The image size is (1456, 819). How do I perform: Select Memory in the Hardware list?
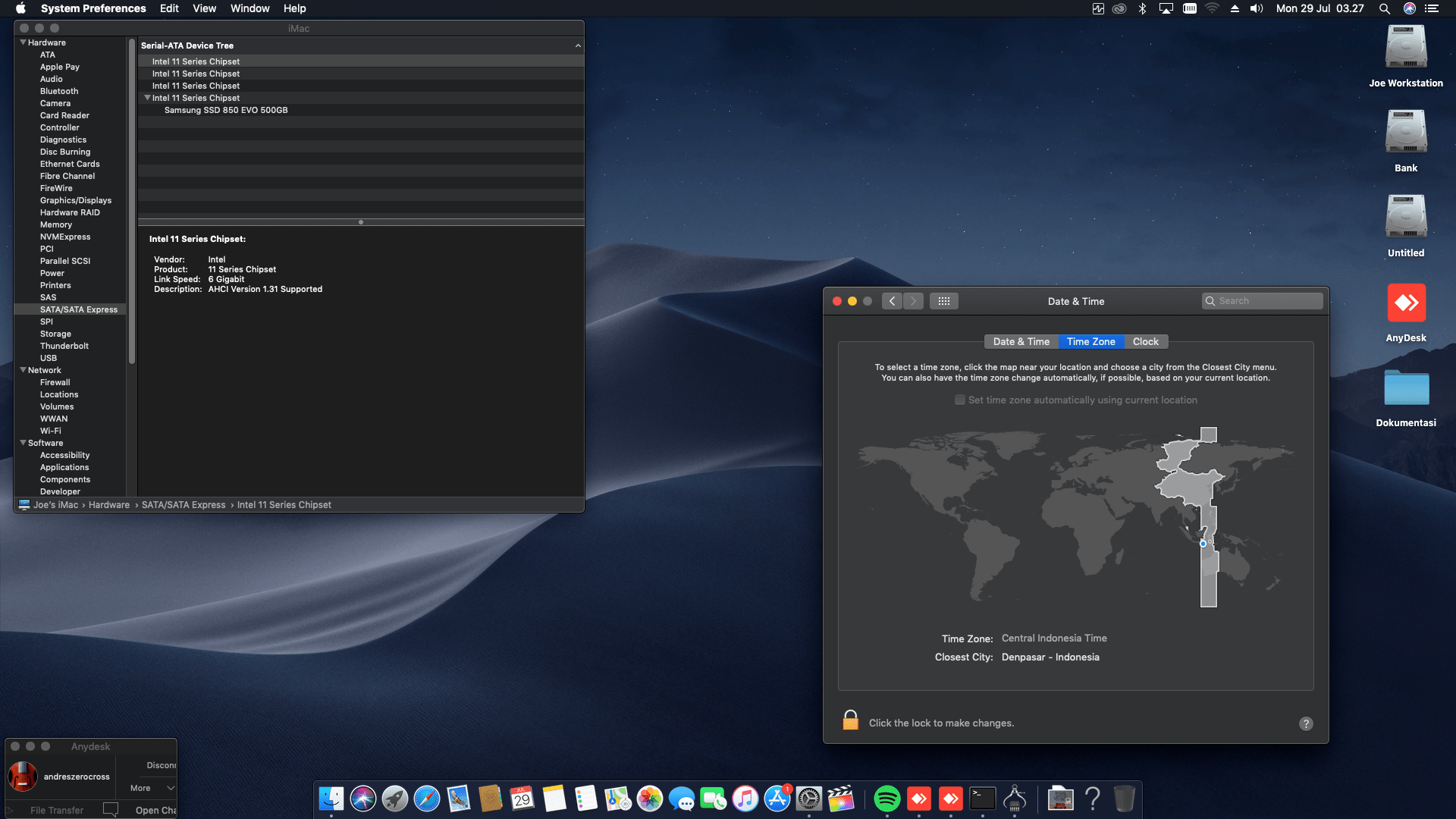pyautogui.click(x=56, y=224)
